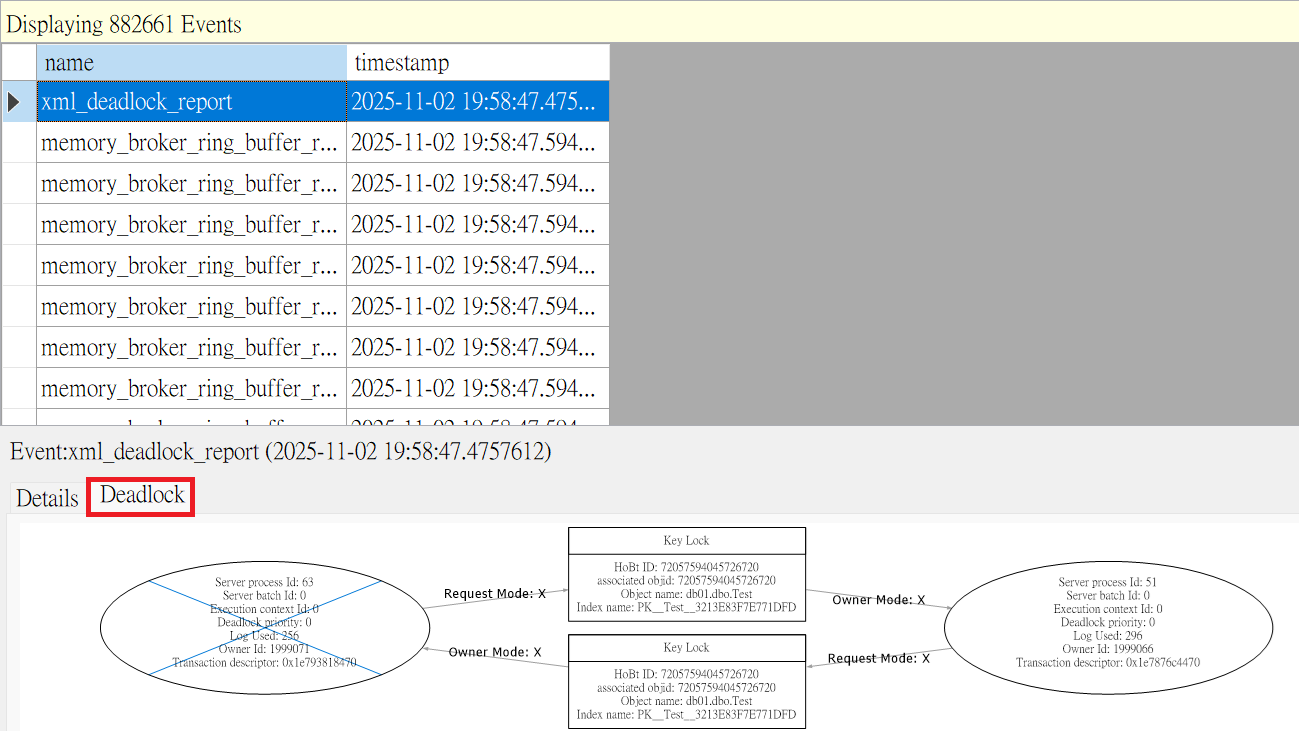Click the Event:xml_deadlock_report title text
This screenshot has height=731, width=1299.
[x=280, y=452]
